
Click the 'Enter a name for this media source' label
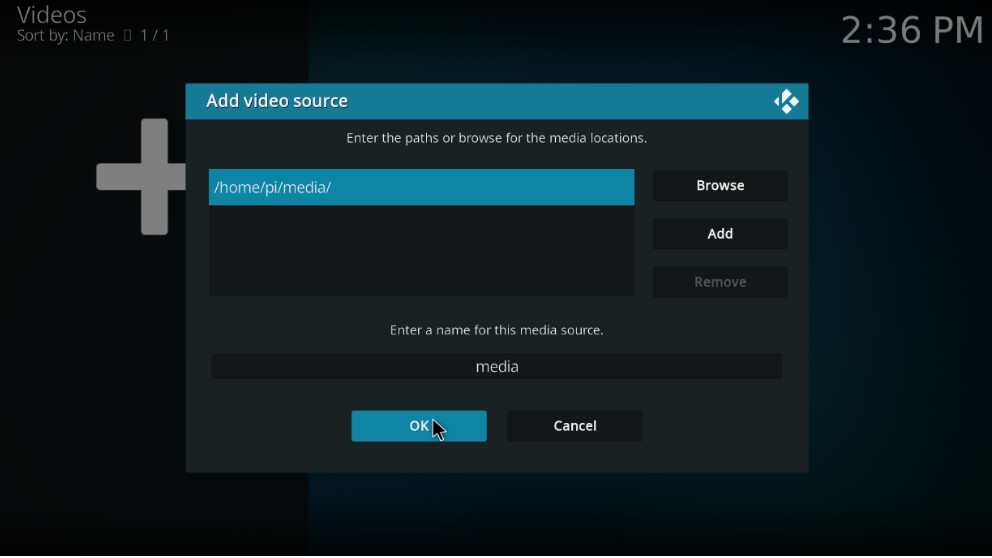tap(496, 329)
